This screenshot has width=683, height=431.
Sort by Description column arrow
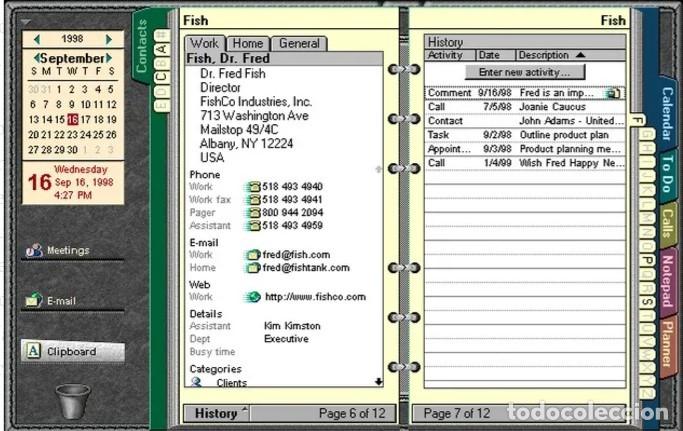click(x=580, y=55)
